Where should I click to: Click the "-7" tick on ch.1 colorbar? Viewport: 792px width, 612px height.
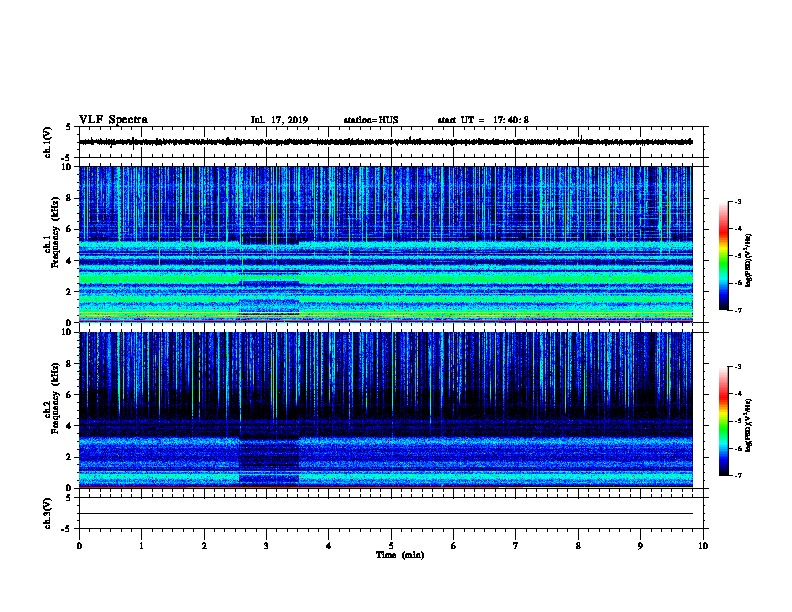pos(737,310)
